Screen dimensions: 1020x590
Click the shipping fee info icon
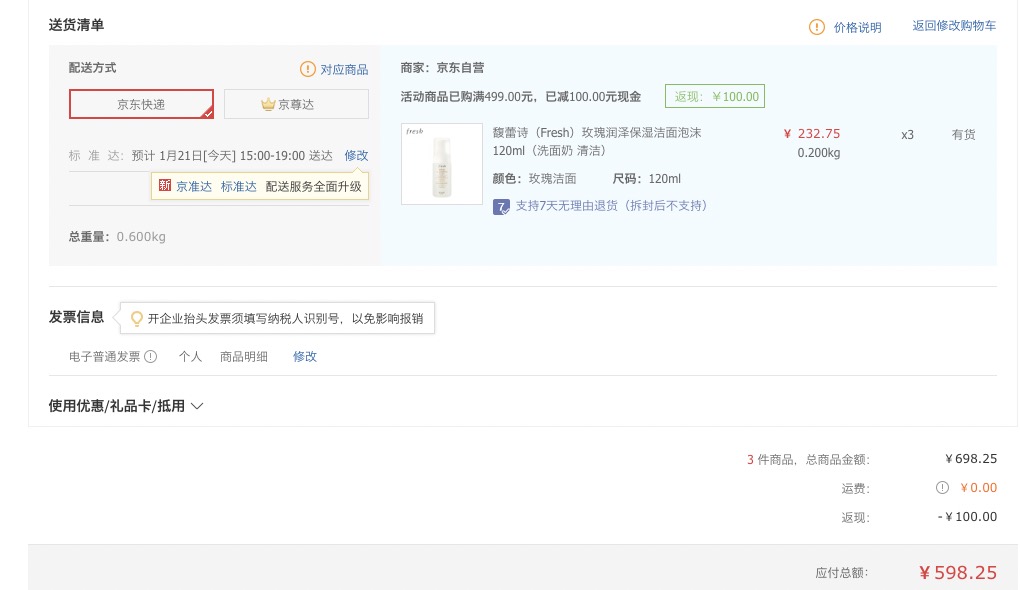[942, 487]
